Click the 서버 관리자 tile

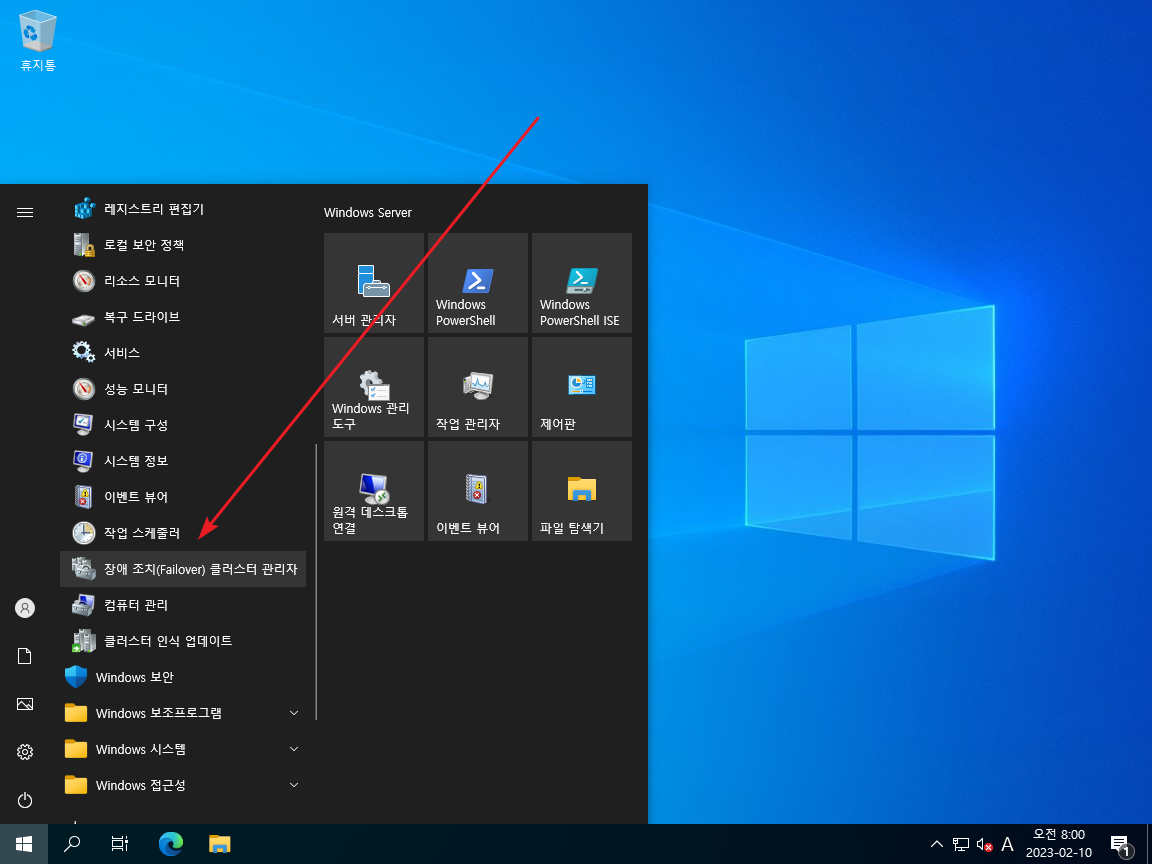click(x=374, y=283)
